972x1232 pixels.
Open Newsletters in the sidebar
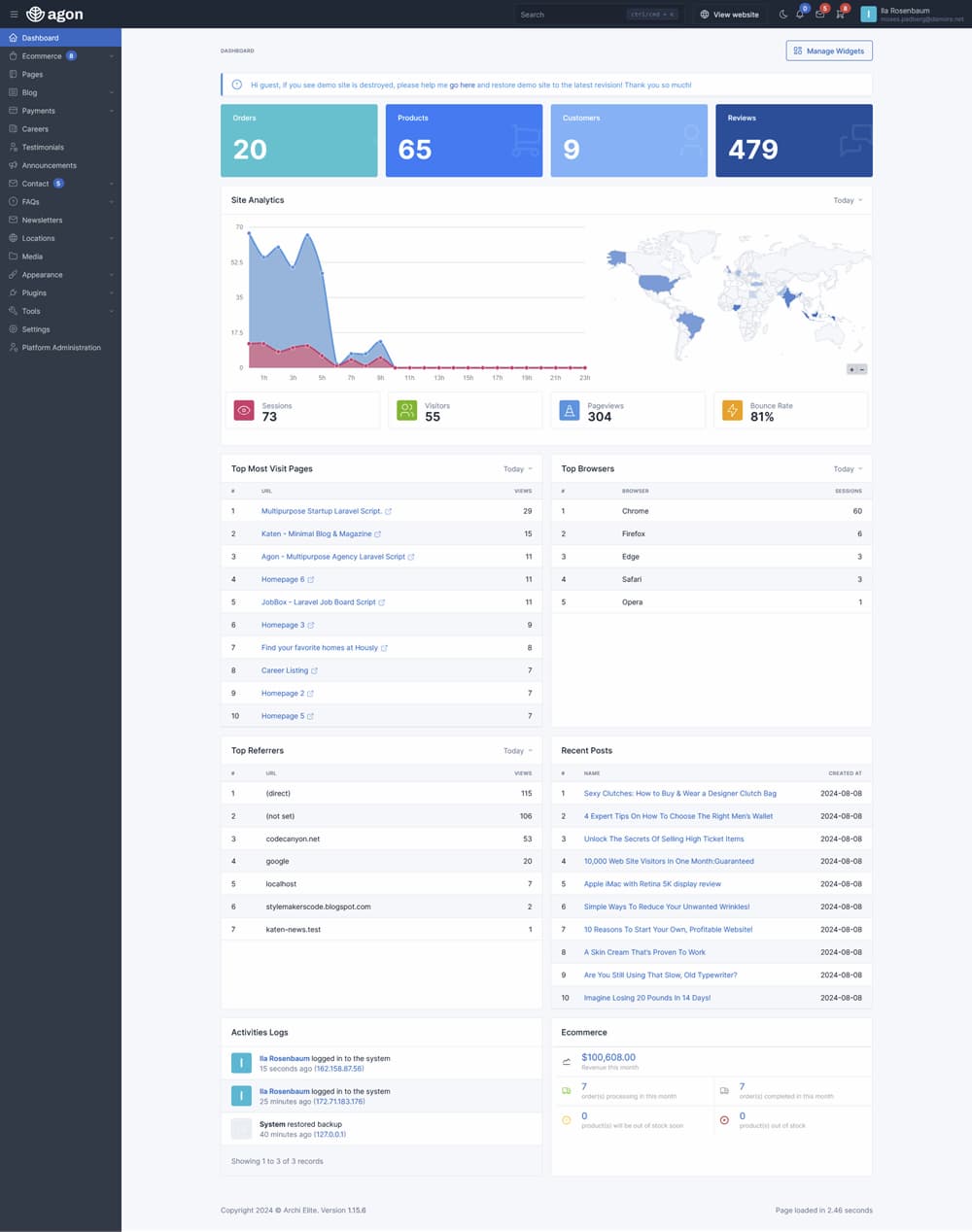[x=60, y=220]
